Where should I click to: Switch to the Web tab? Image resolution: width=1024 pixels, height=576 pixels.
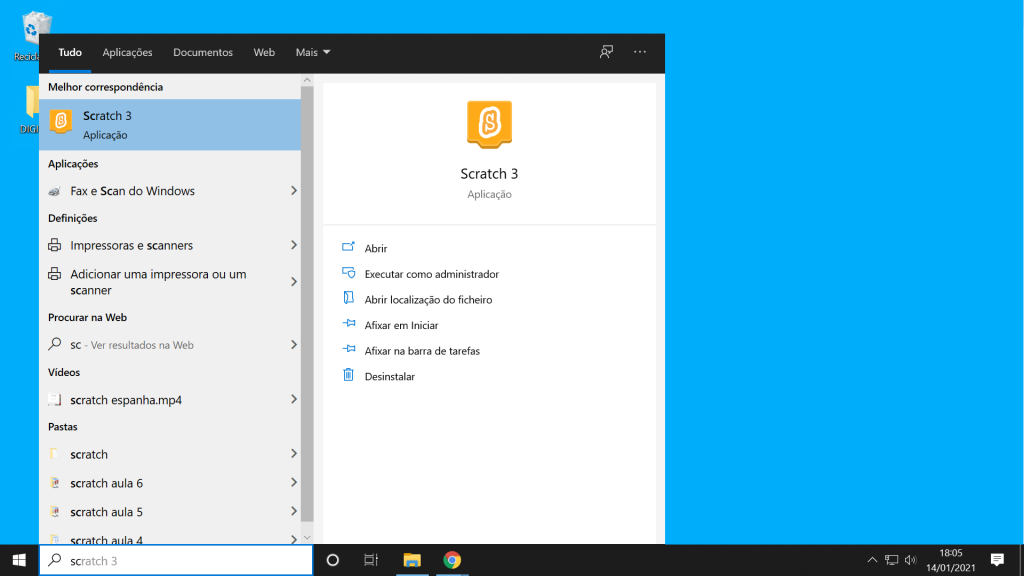[264, 52]
